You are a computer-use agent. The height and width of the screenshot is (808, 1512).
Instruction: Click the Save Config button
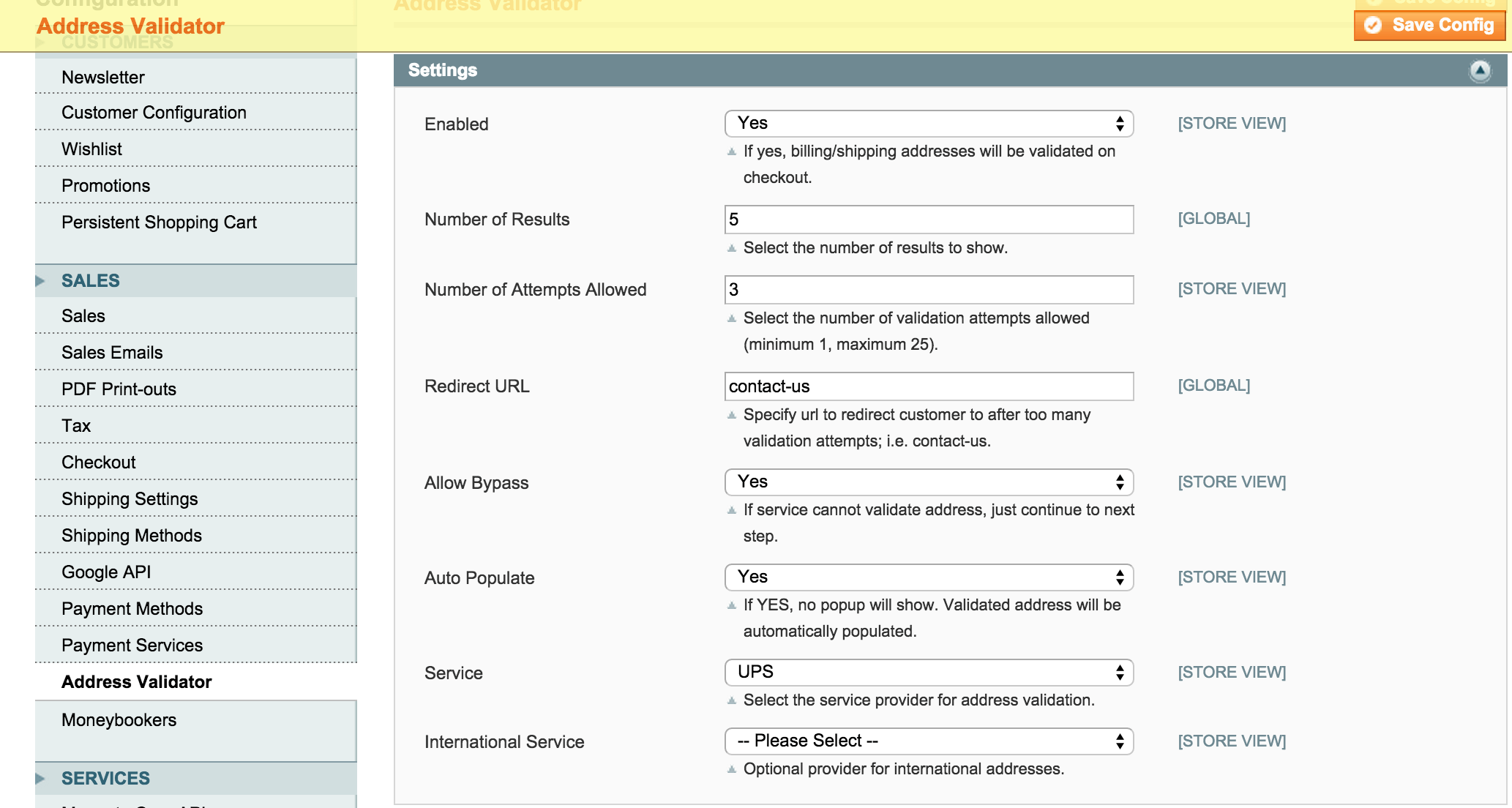tap(1429, 26)
